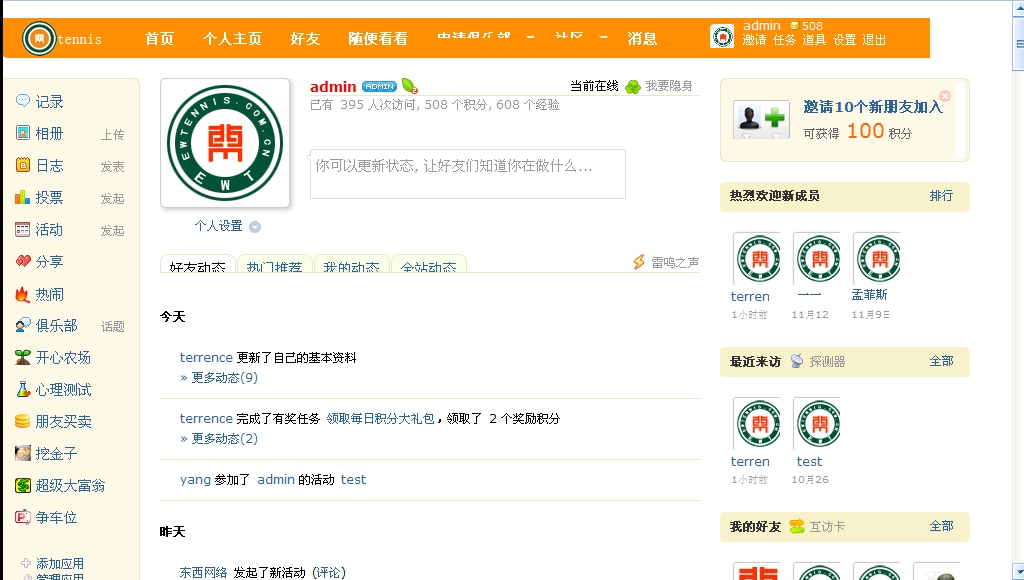Screen dimensions: 1024x580
Task: Open the 分享 share app
Action: pos(49,262)
